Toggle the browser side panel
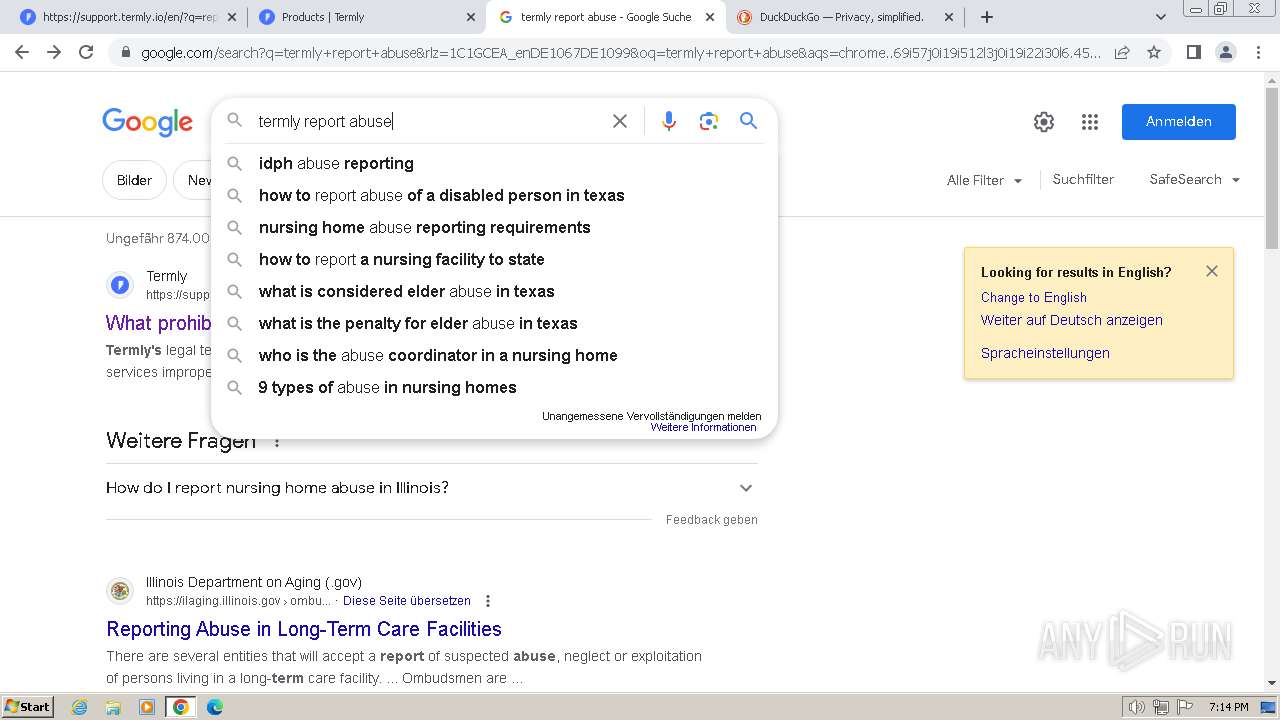The width and height of the screenshot is (1280, 720). pyautogui.click(x=1193, y=52)
